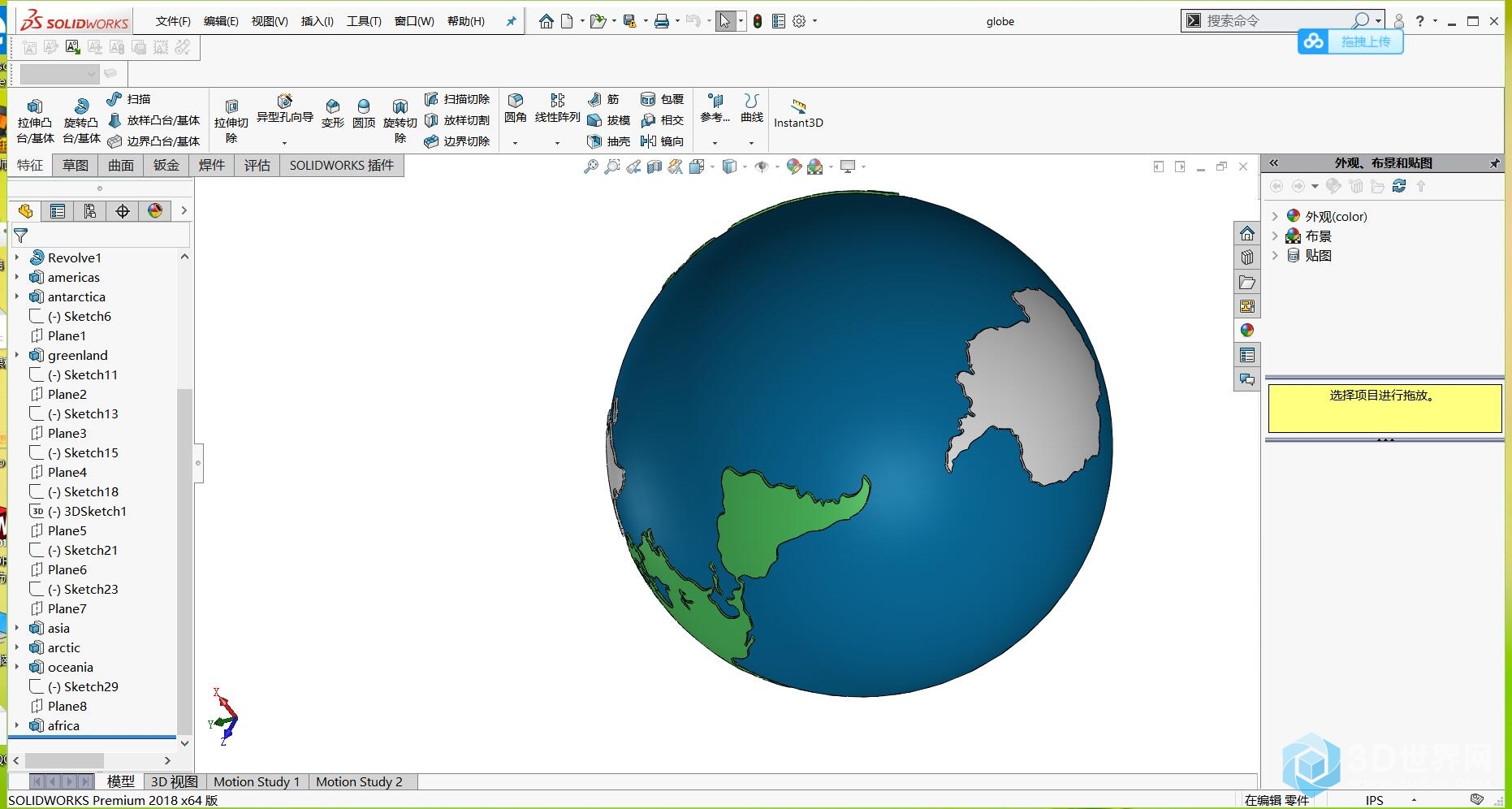
Task: Click the Lofted Cut (放样切割) tool
Action: (457, 120)
